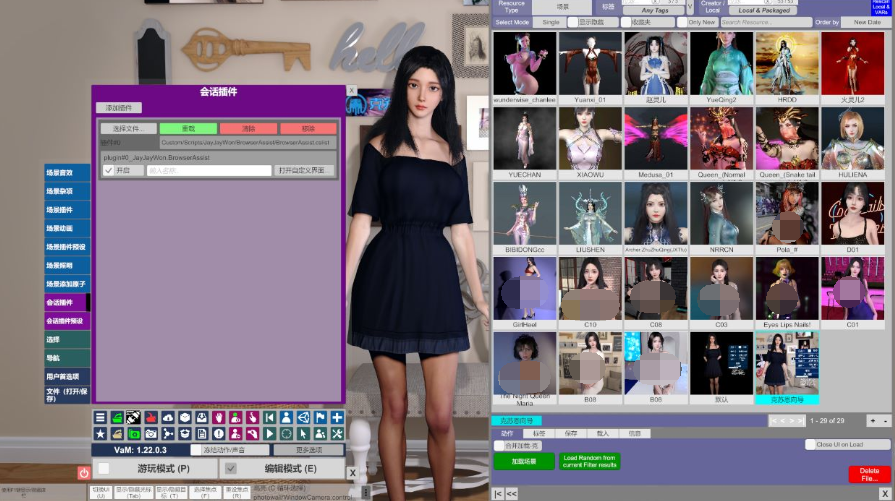Click the blue single-person icon

click(287, 418)
